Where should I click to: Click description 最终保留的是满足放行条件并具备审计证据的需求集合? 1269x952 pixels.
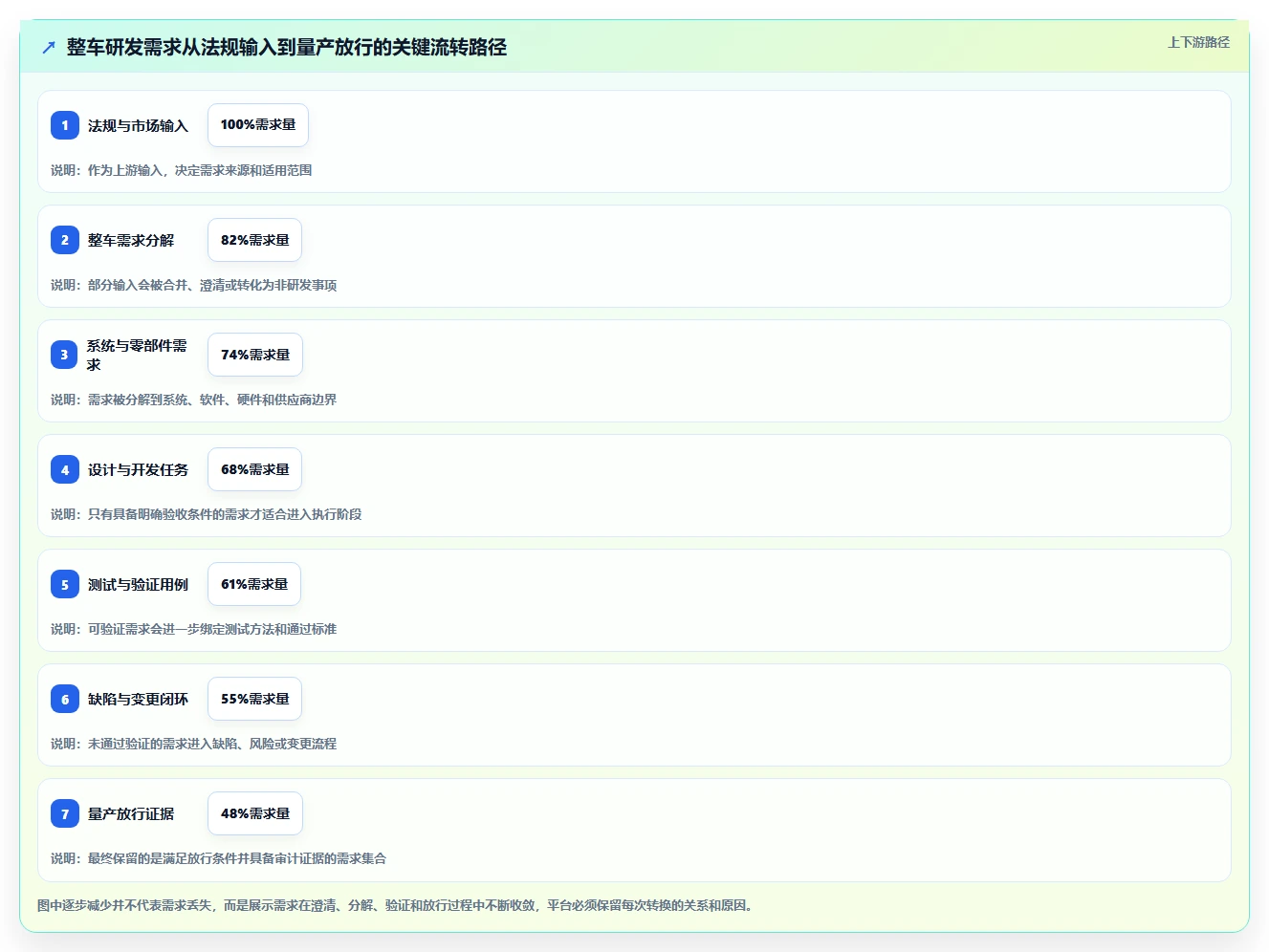point(237,858)
